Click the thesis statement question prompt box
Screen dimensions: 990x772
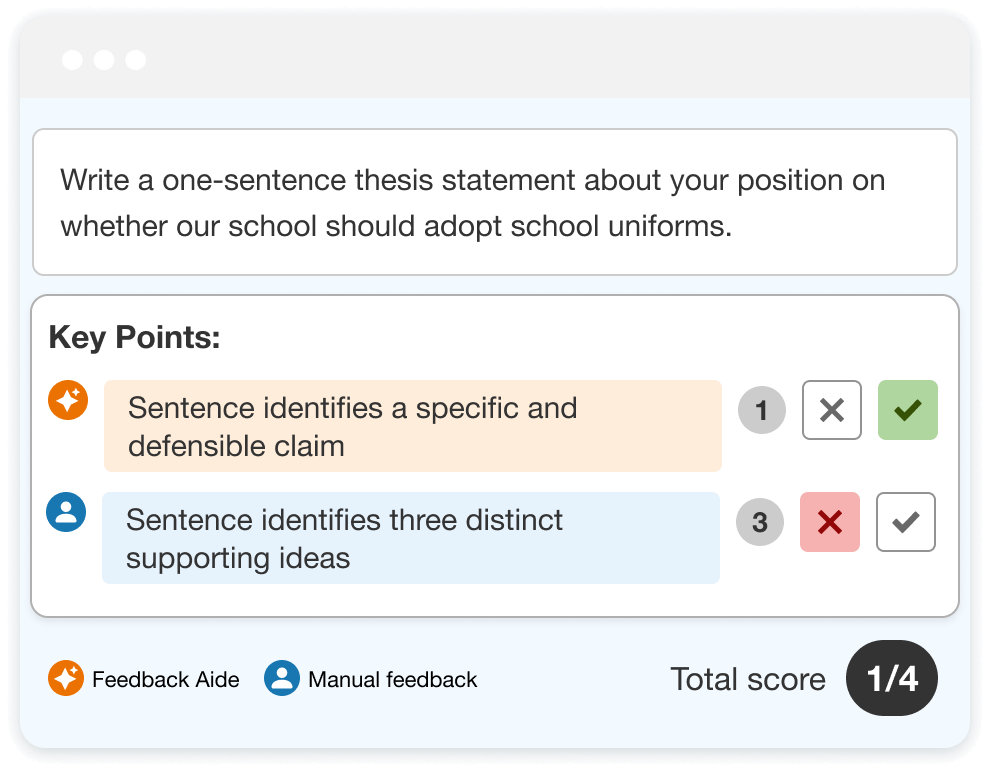point(495,202)
